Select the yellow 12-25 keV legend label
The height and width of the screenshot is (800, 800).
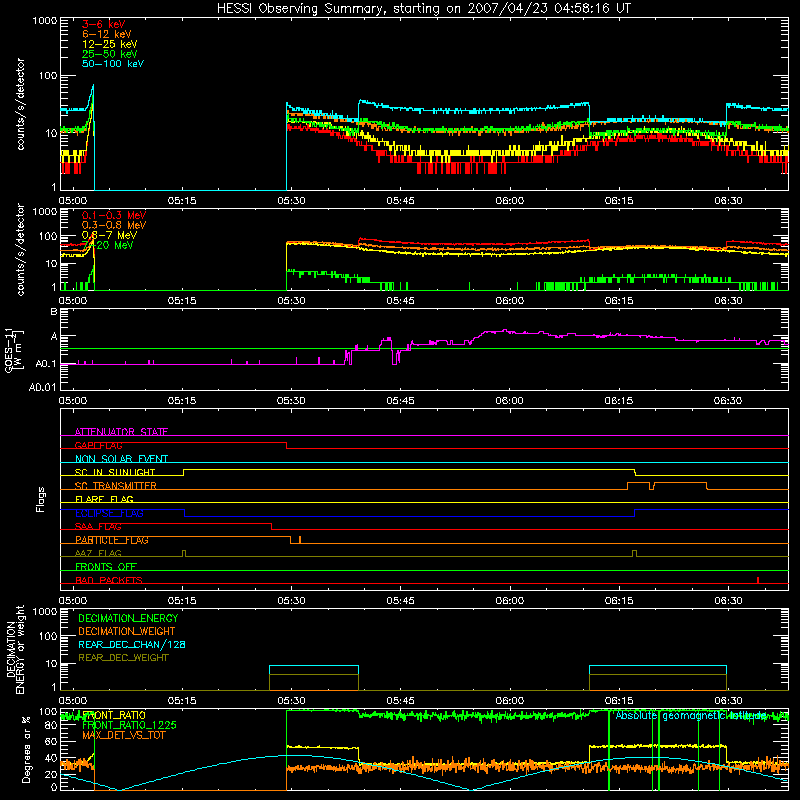click(x=109, y=44)
